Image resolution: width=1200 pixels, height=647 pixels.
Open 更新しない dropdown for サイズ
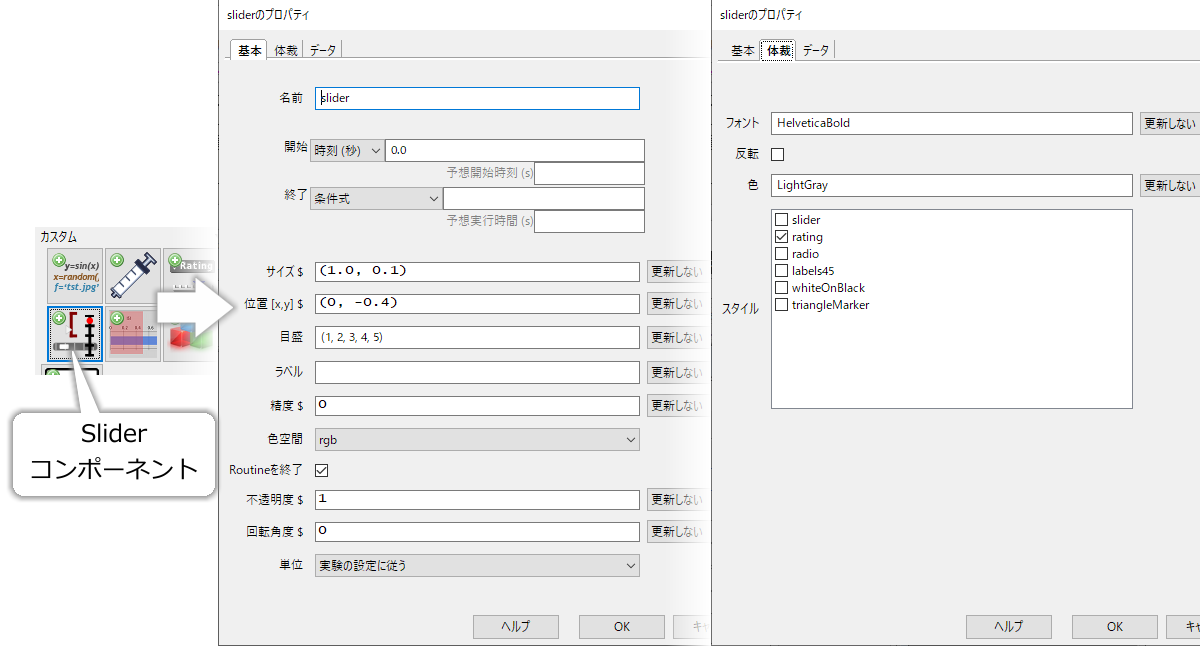[677, 272]
